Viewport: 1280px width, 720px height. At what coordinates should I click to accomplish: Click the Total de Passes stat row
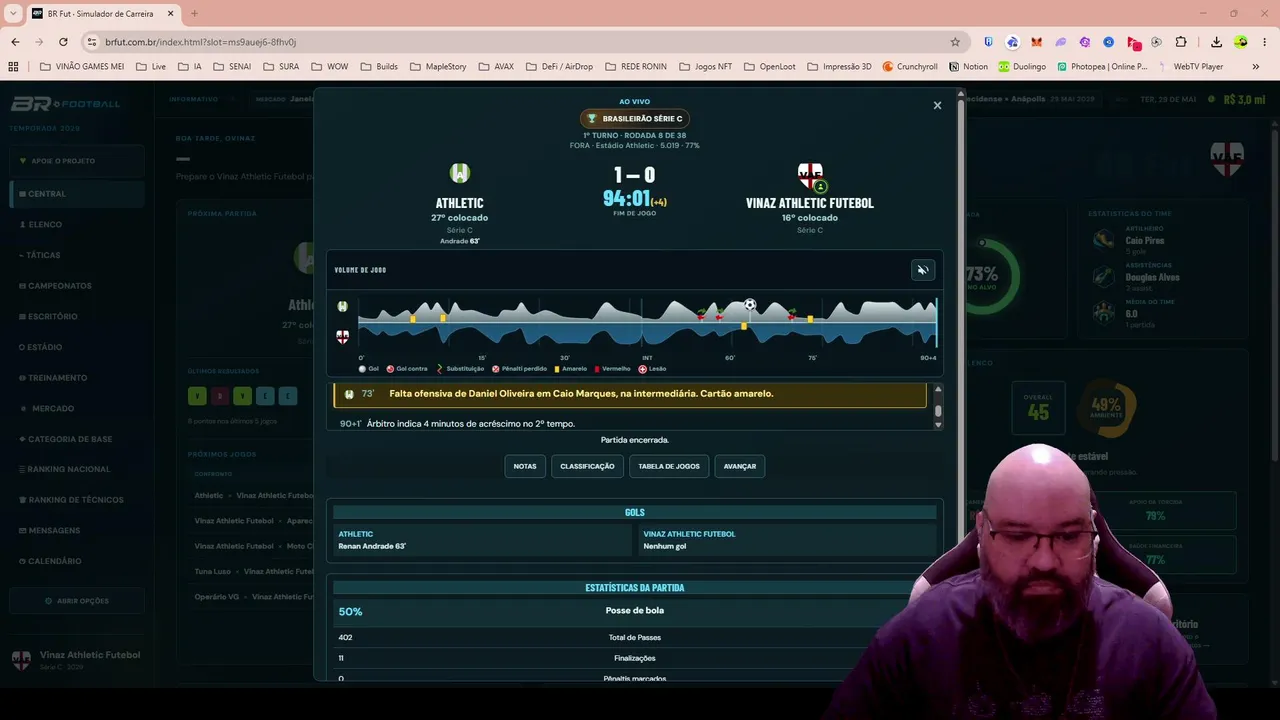(x=635, y=637)
